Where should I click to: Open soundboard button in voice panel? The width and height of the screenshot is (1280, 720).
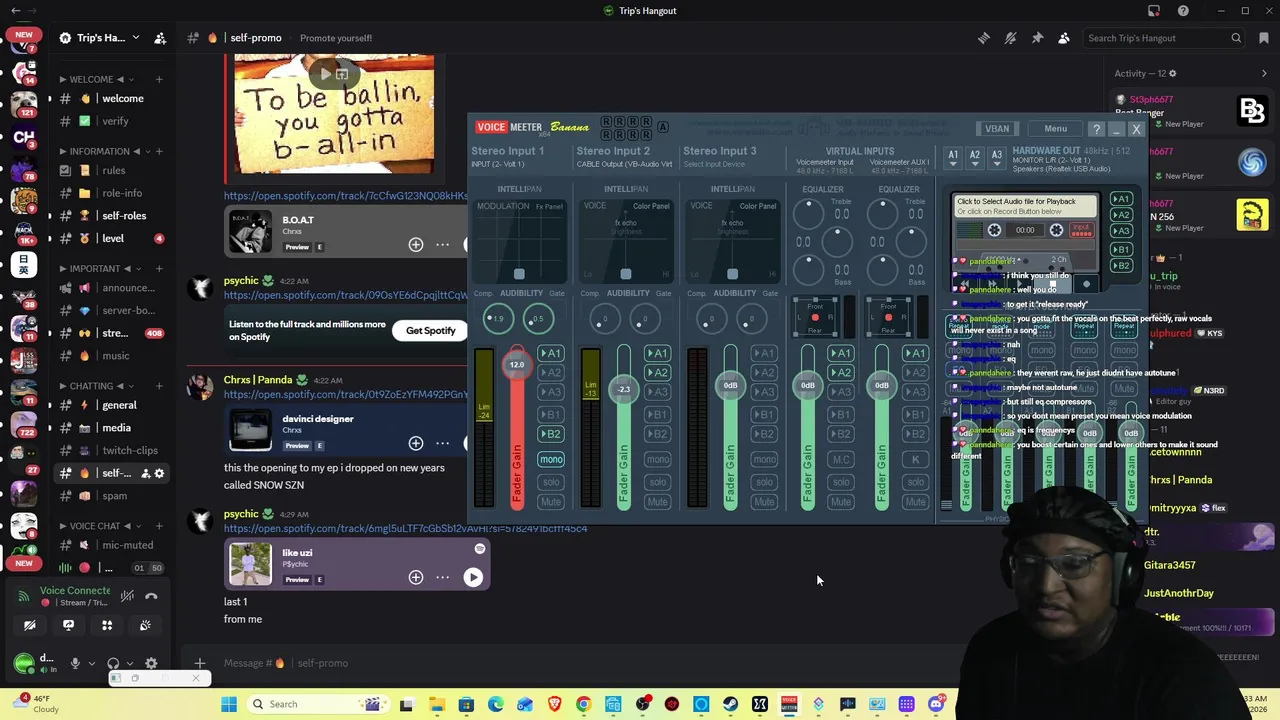[x=145, y=625]
